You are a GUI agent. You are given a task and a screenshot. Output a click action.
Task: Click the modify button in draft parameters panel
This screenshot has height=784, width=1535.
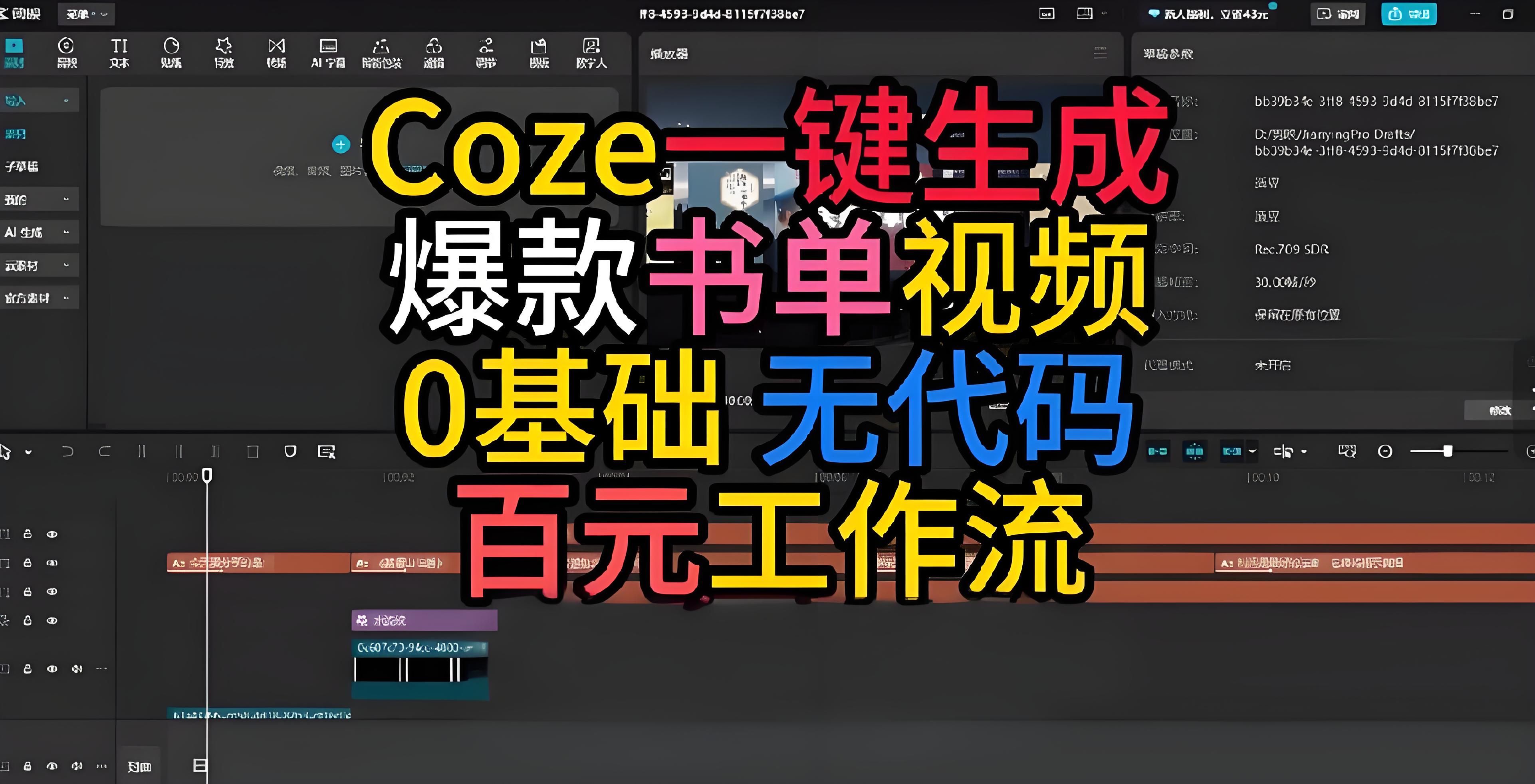click(1499, 410)
